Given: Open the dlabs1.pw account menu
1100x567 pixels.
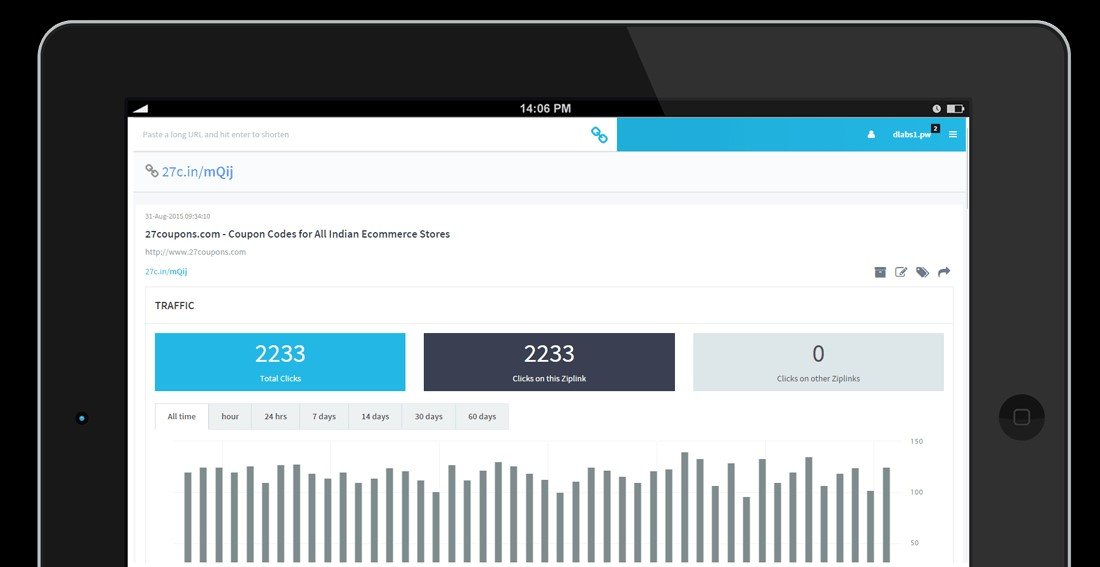Looking at the screenshot, I should pos(911,135).
